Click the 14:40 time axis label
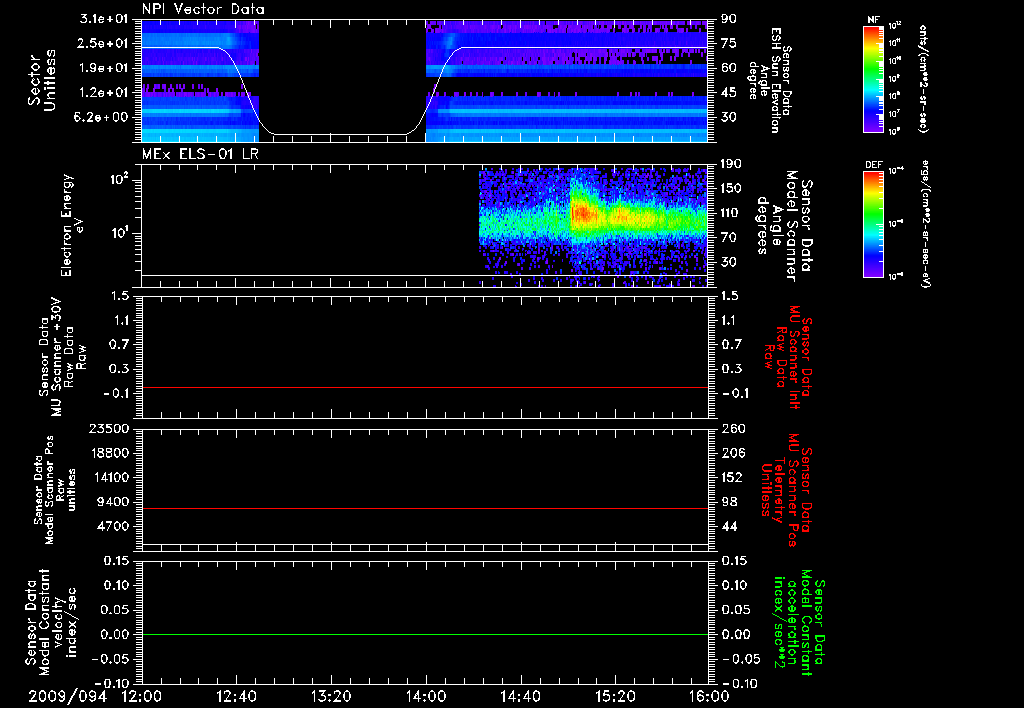 click(x=520, y=696)
